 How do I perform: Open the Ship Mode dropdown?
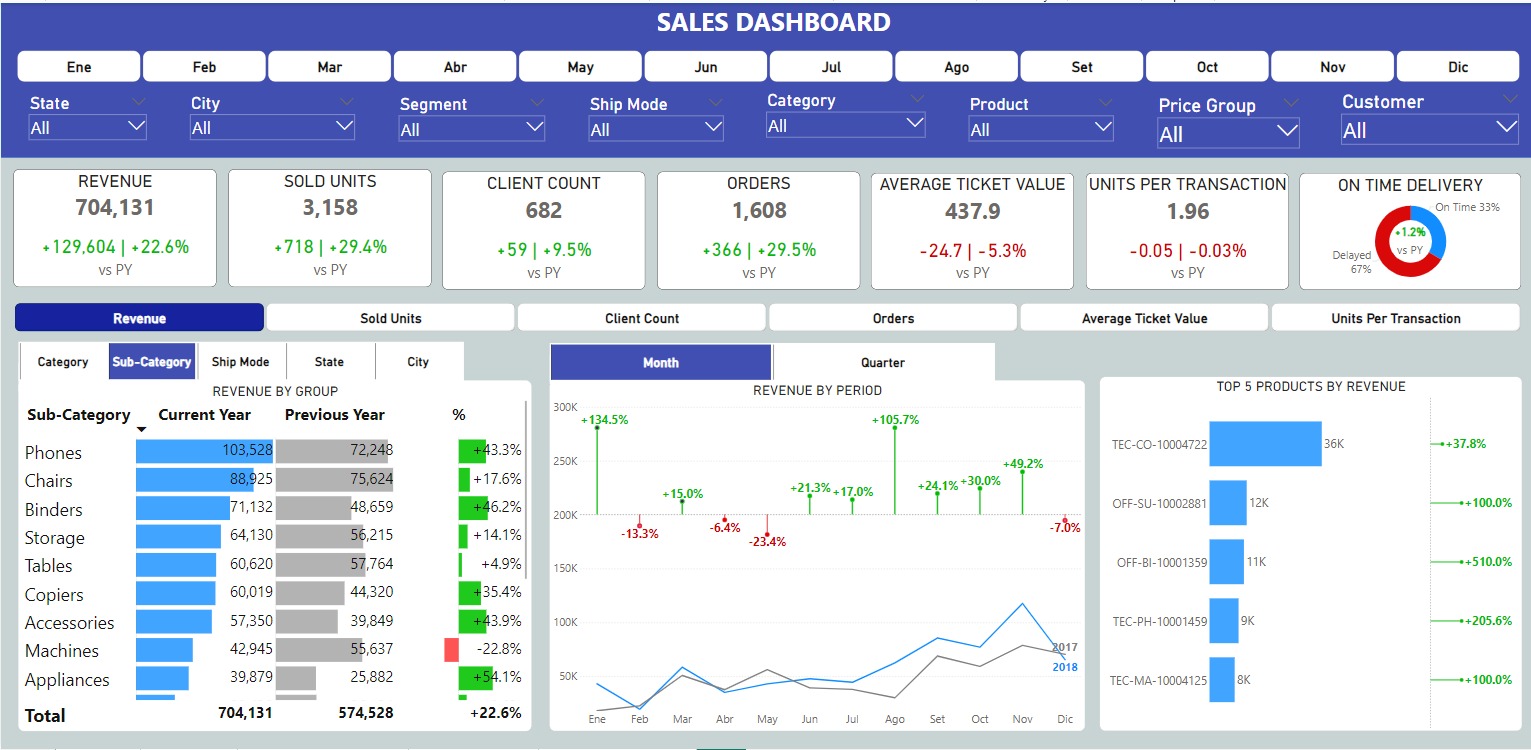656,128
